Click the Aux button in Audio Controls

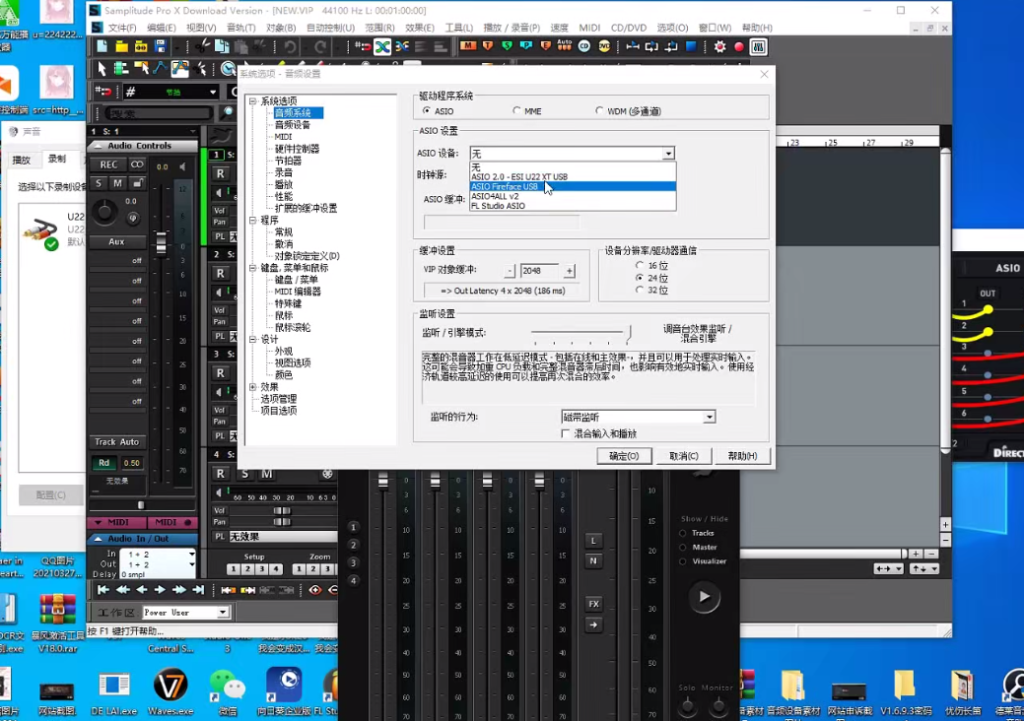point(116,242)
